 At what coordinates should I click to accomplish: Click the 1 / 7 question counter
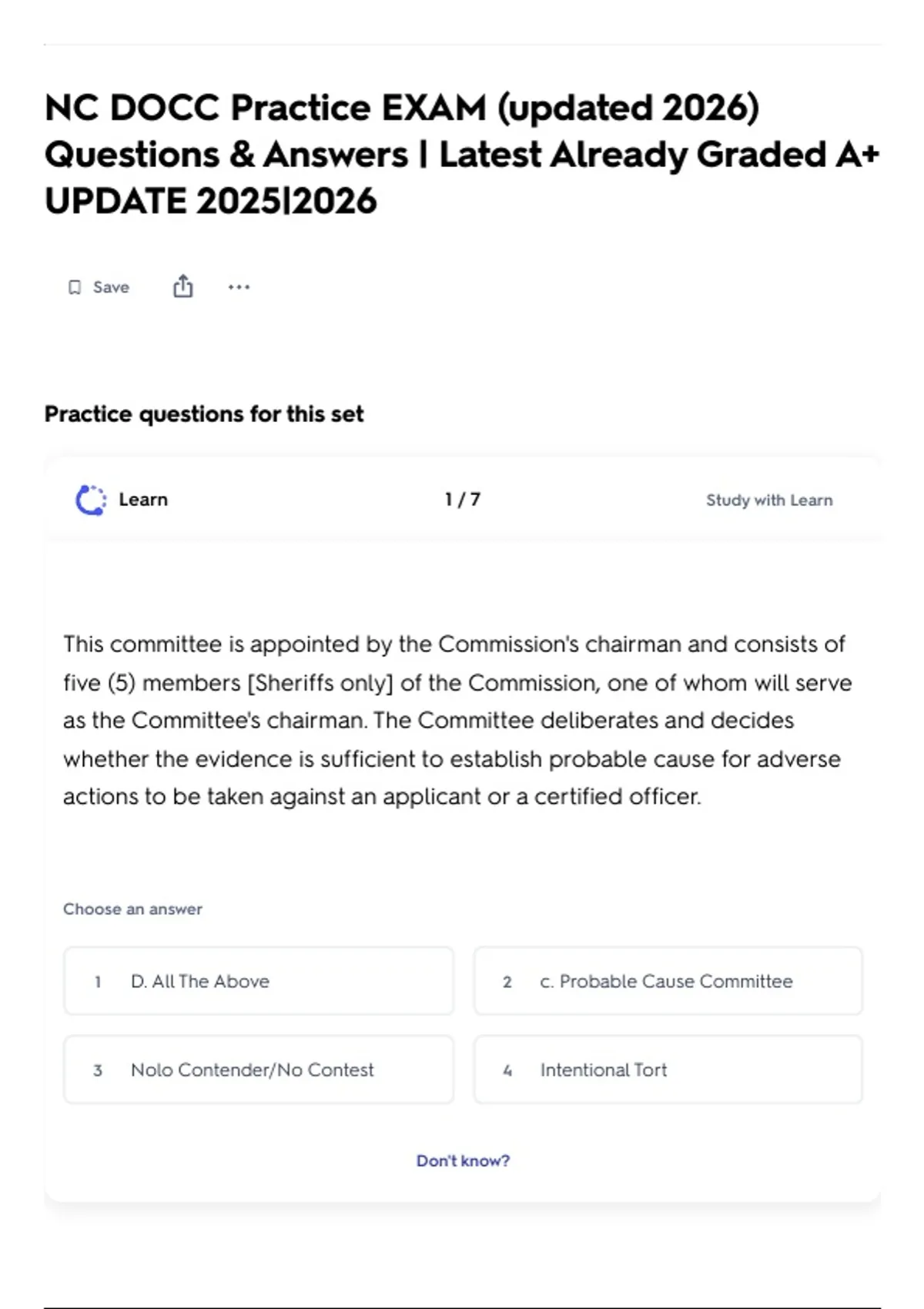pyautogui.click(x=463, y=500)
